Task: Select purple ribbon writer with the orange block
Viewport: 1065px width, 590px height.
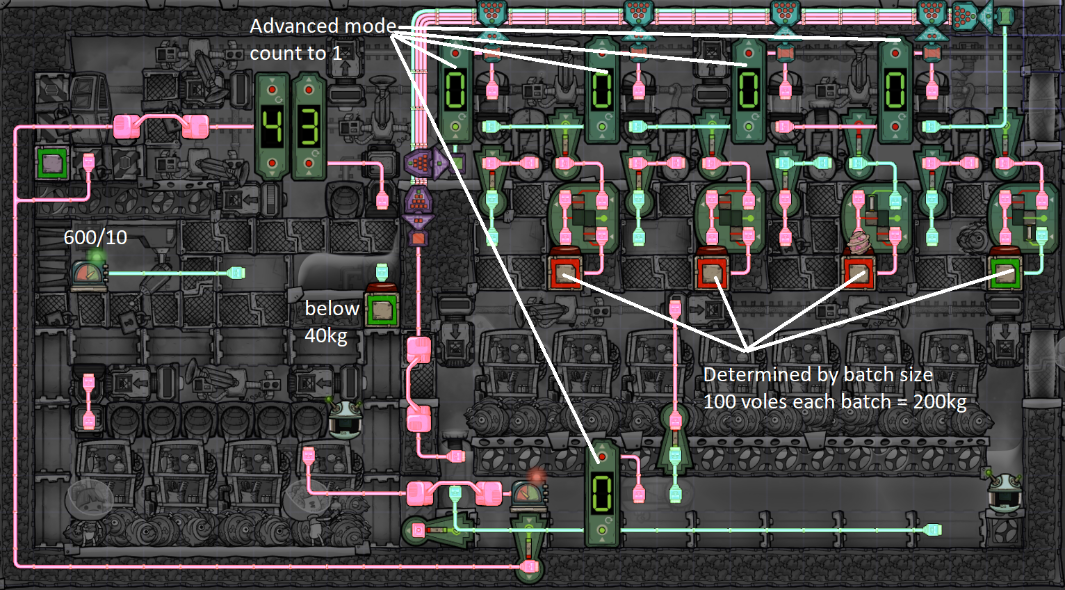Action: point(418,217)
